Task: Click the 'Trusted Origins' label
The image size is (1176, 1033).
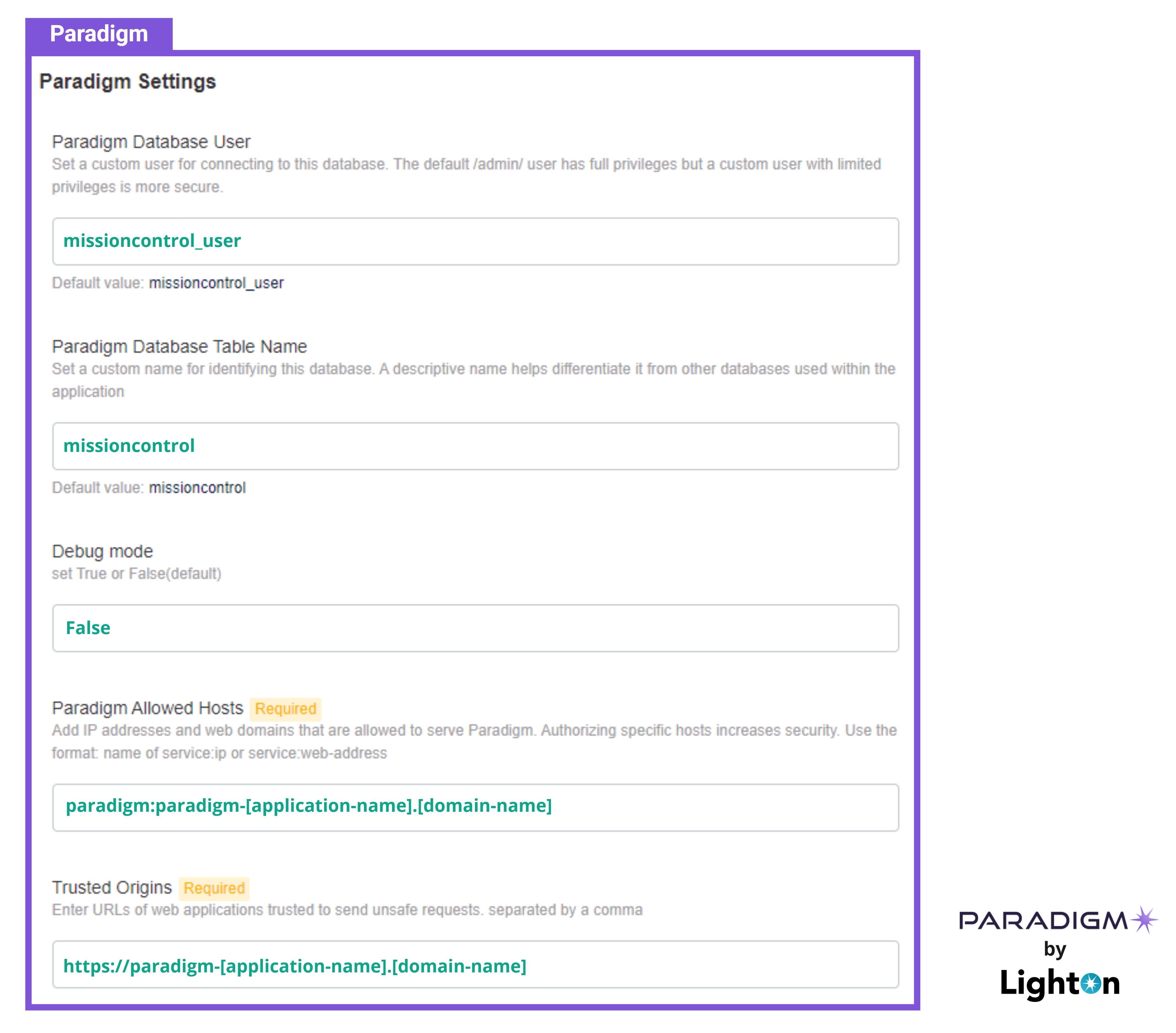Action: click(112, 887)
